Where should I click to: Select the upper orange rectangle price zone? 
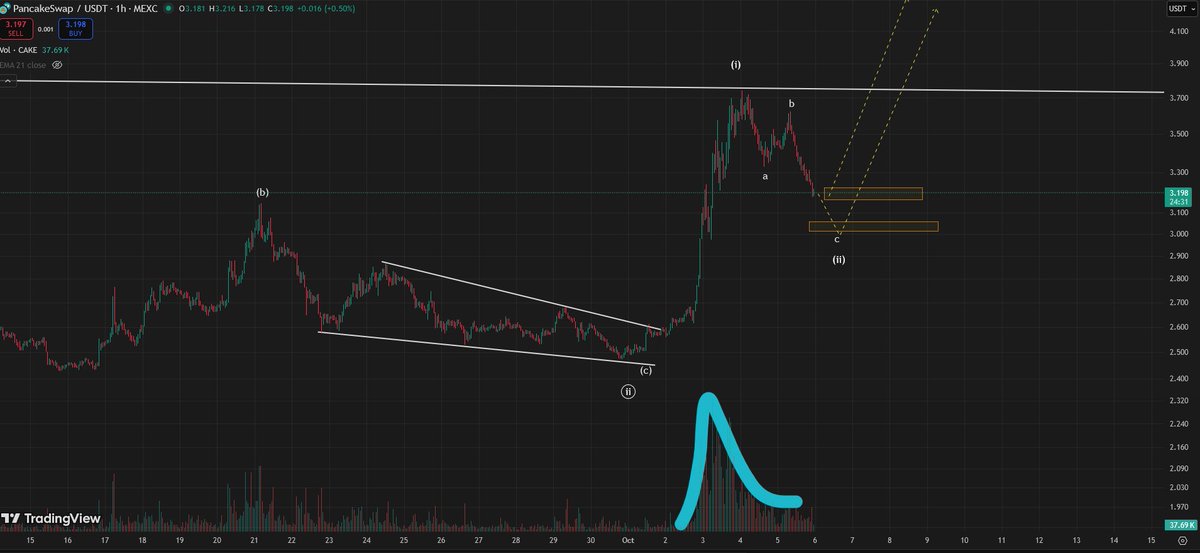pos(873,193)
